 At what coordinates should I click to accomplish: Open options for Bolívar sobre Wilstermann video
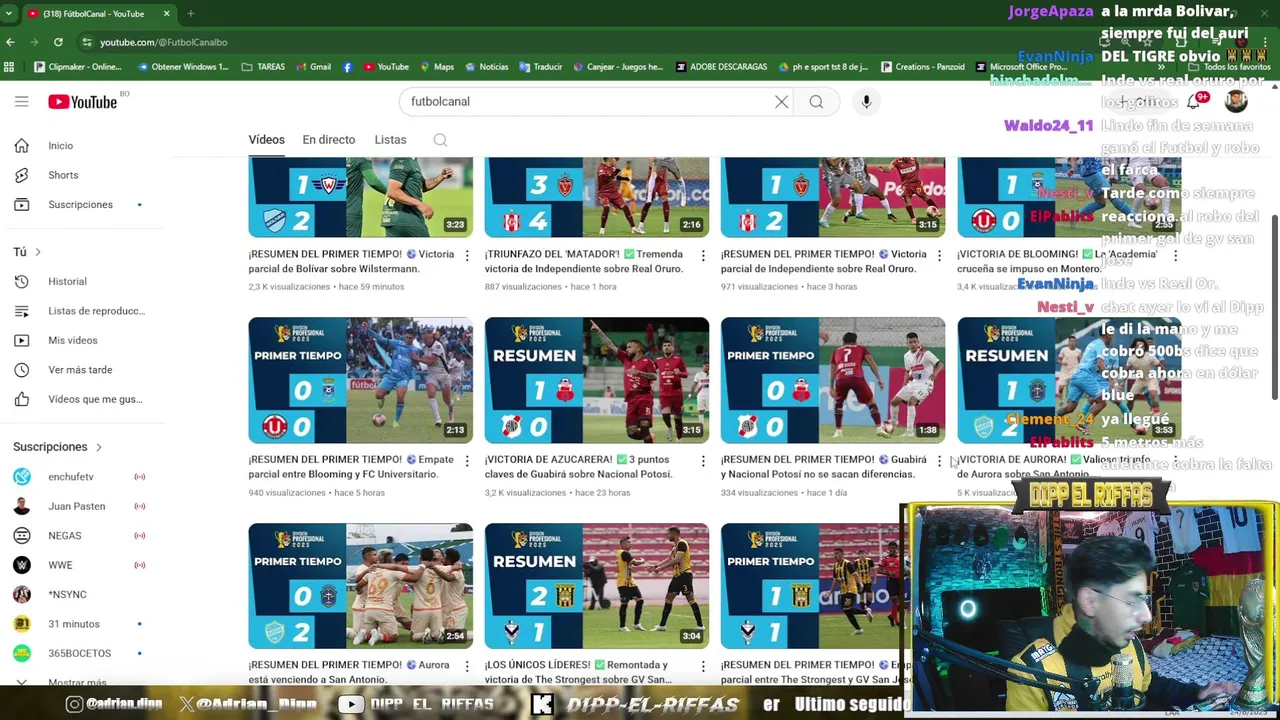point(466,256)
